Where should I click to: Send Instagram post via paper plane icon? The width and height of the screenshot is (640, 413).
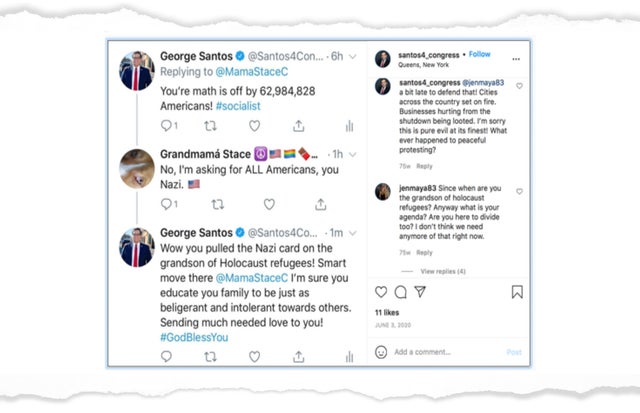tap(421, 292)
